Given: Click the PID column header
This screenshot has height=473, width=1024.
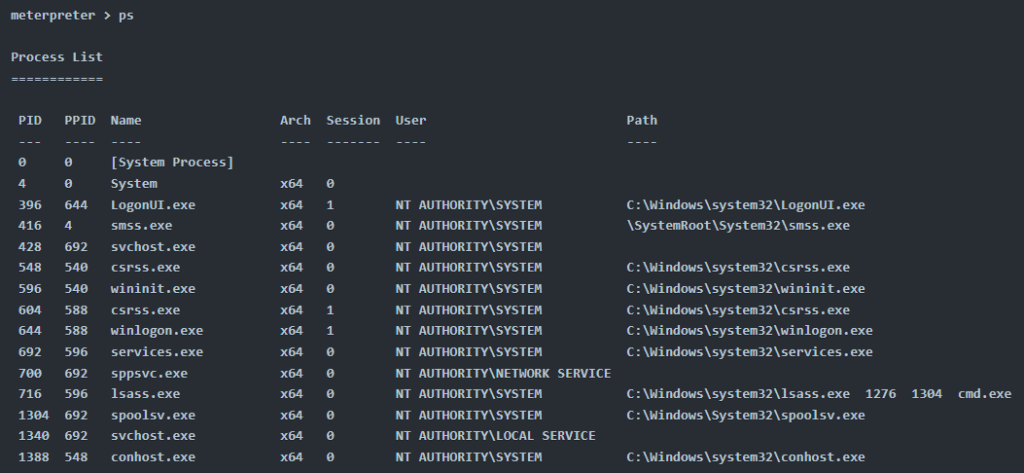Looking at the screenshot, I should click(30, 120).
